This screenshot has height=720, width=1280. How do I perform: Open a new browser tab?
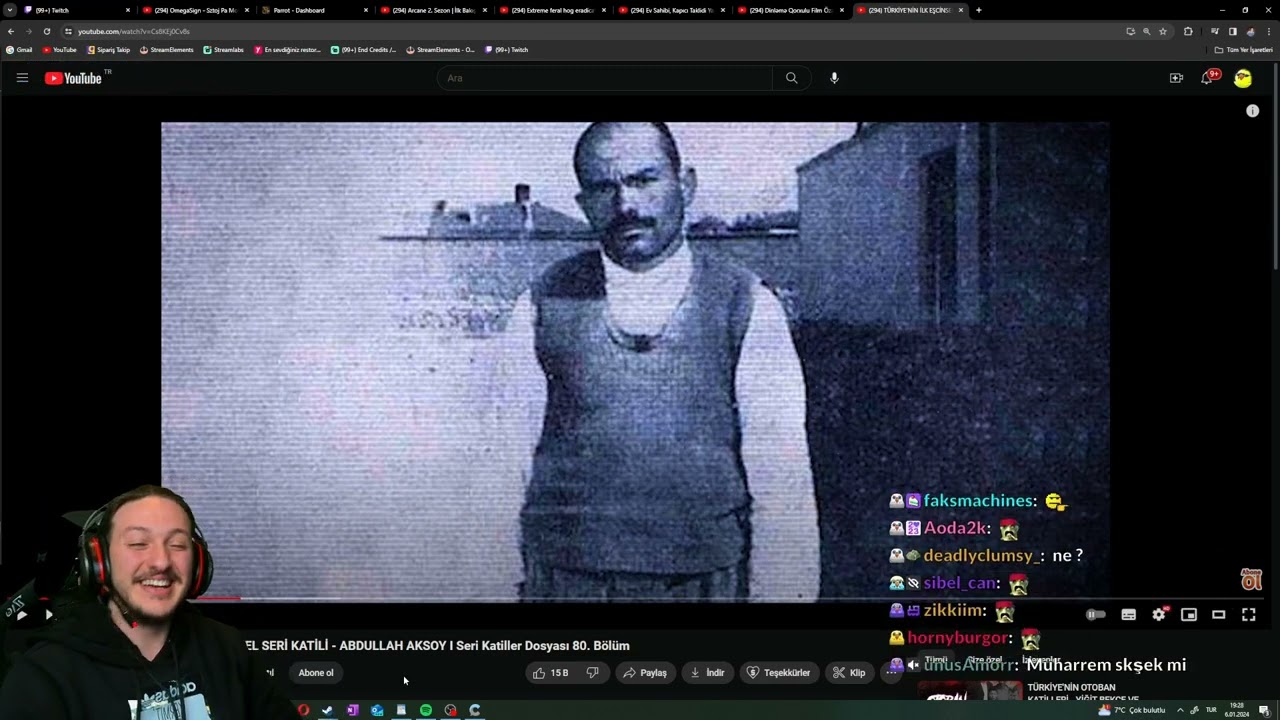pos(978,10)
